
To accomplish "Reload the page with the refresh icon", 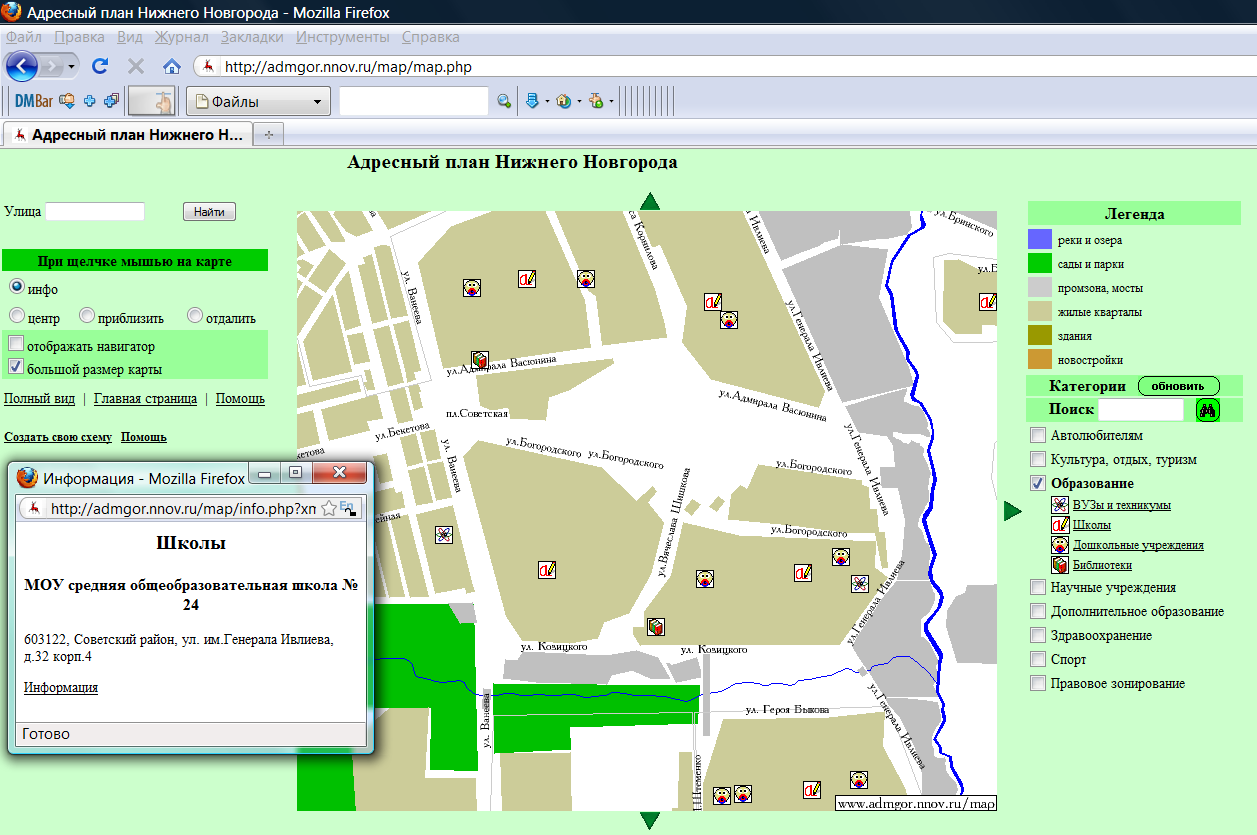I will pyautogui.click(x=100, y=67).
